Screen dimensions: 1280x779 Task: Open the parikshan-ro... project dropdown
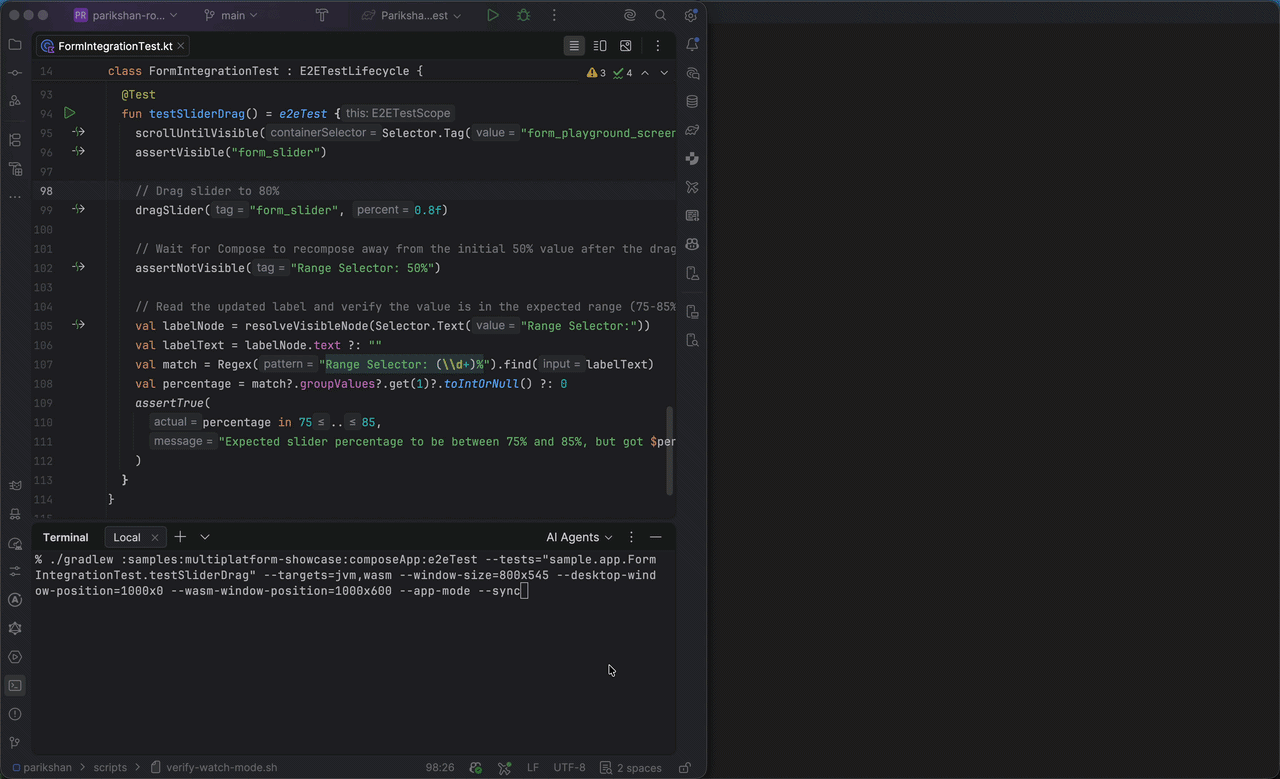pyautogui.click(x=126, y=16)
